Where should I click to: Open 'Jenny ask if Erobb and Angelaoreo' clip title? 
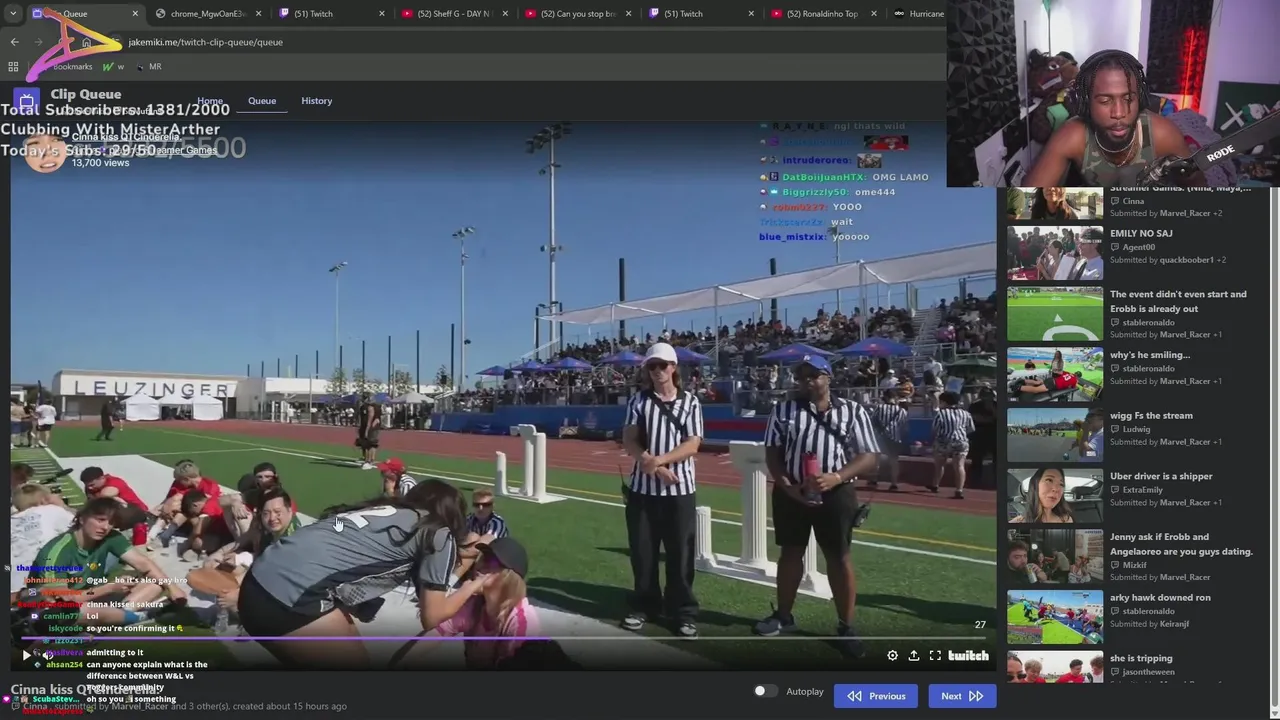[x=1181, y=544]
